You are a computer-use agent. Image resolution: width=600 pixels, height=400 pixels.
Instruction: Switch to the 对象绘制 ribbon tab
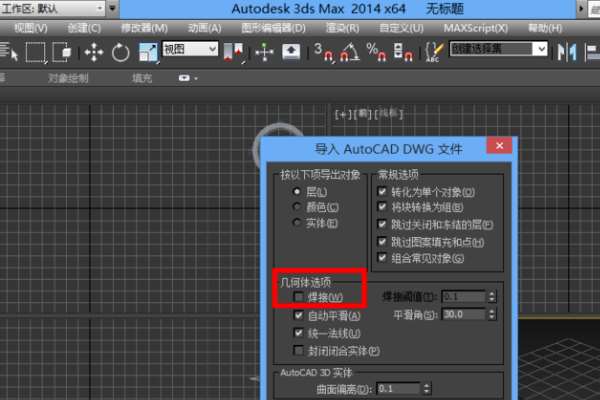pyautogui.click(x=68, y=78)
